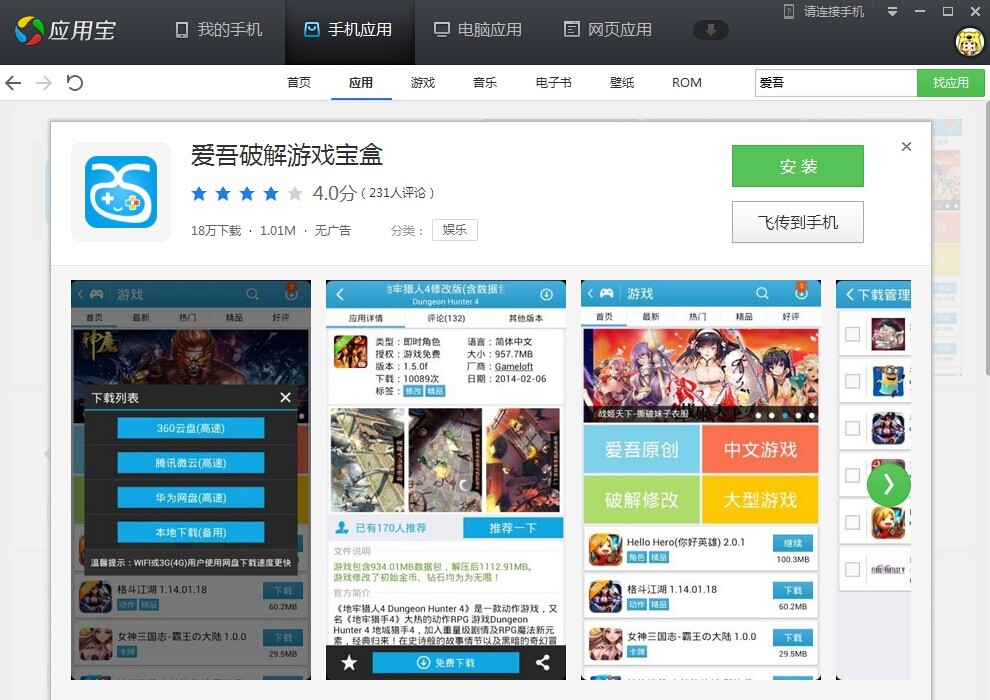Click the 安装 install button
Image resolution: width=990 pixels, height=700 pixels.
[798, 166]
